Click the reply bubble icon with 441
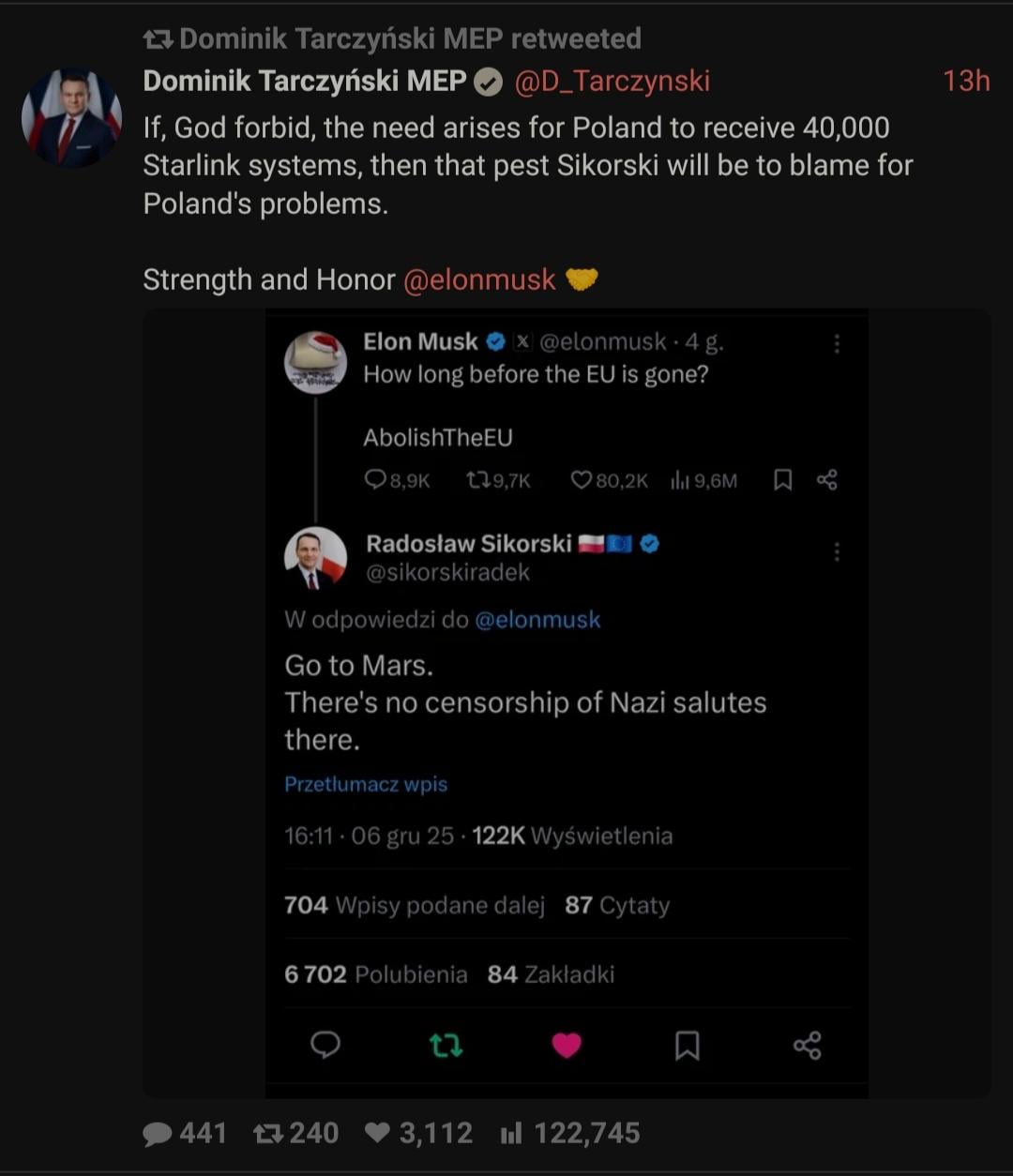1013x1176 pixels. 158,1134
